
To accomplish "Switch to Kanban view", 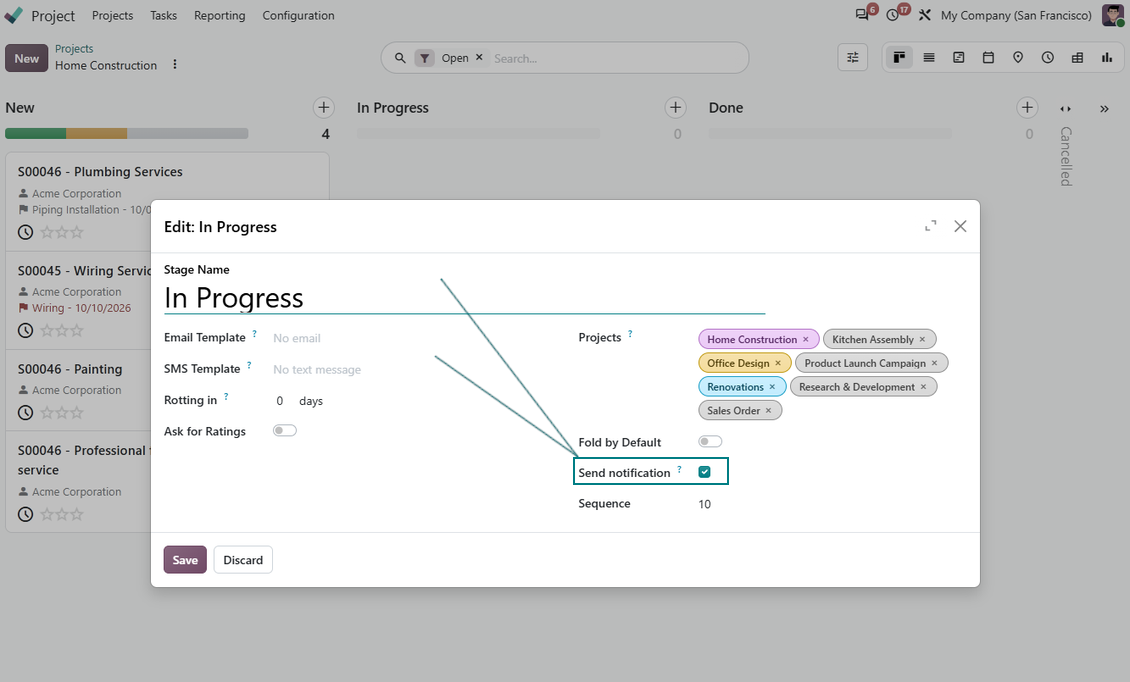I will [x=899, y=58].
